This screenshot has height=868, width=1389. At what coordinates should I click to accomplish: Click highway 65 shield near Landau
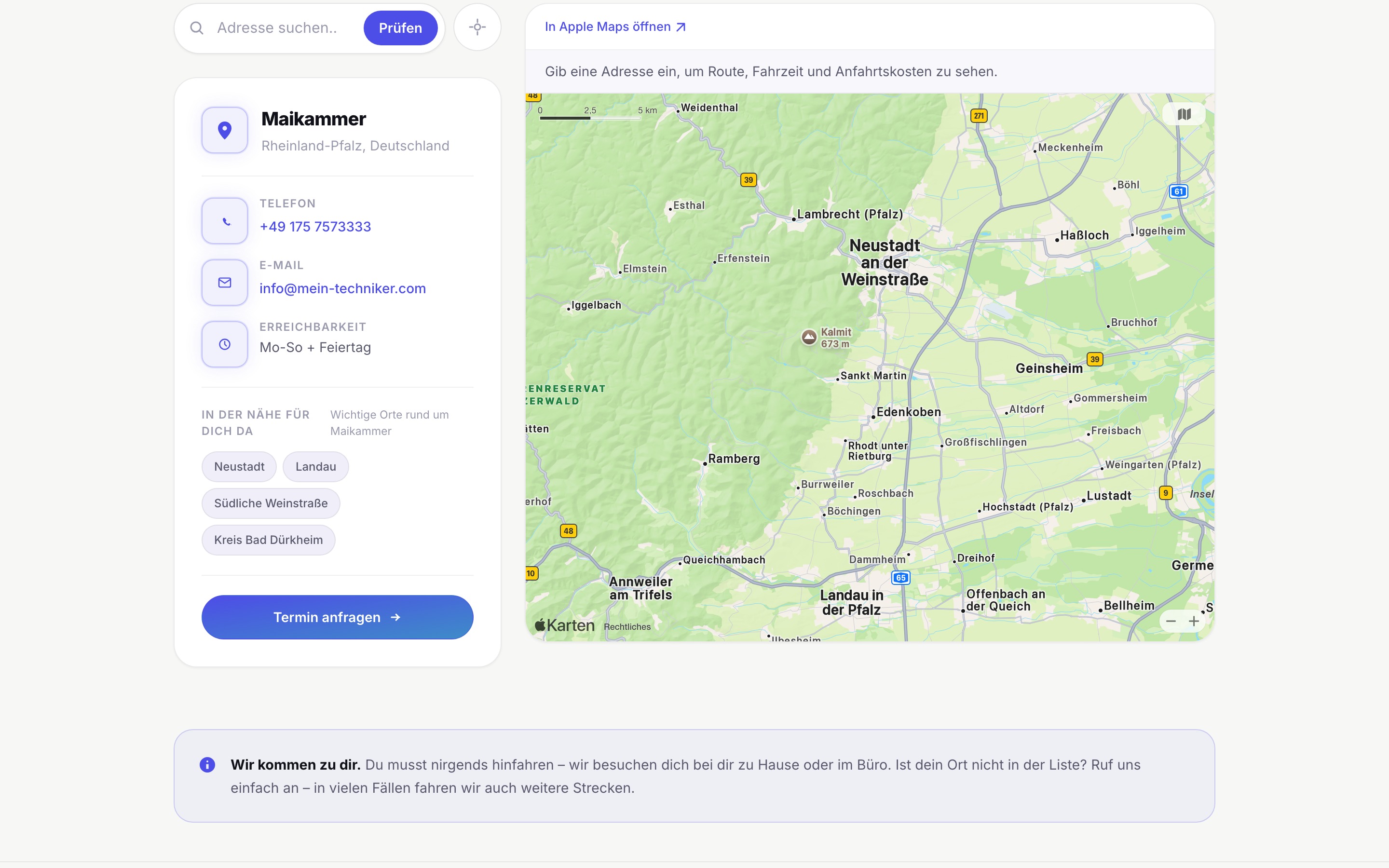click(900, 578)
